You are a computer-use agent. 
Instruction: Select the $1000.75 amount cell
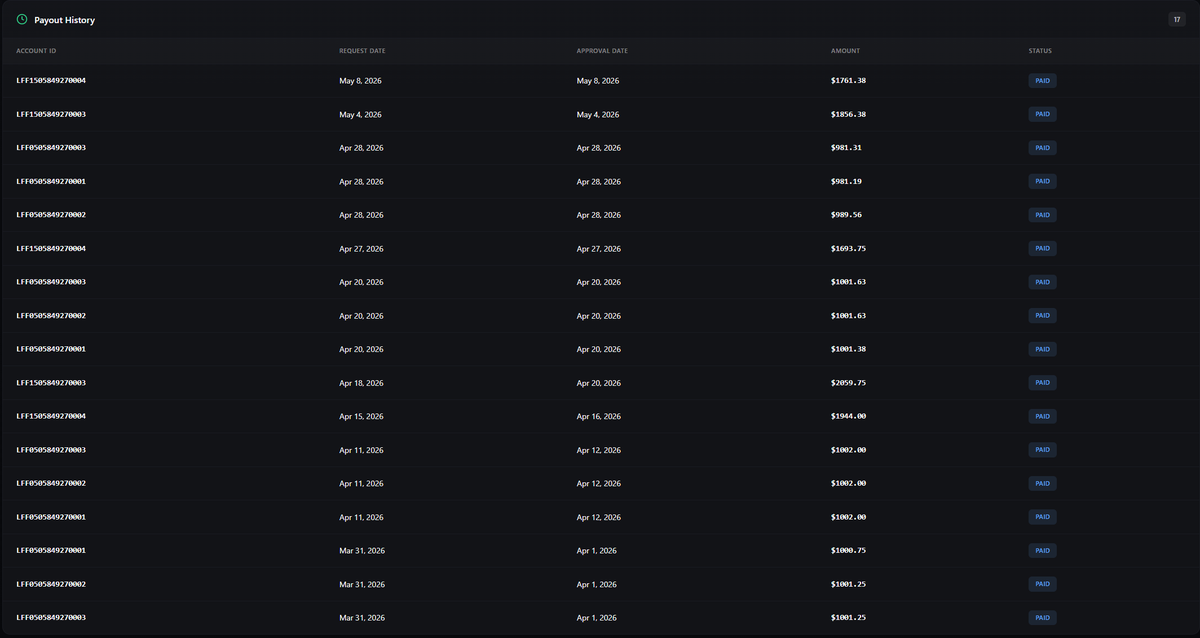[x=848, y=551]
